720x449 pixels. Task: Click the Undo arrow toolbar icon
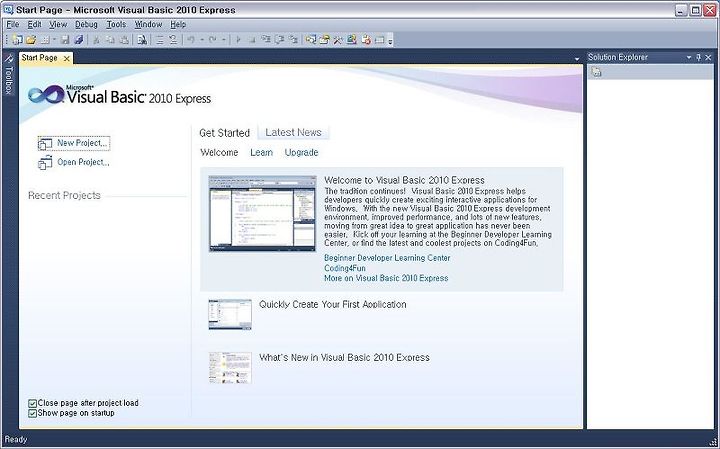point(191,40)
